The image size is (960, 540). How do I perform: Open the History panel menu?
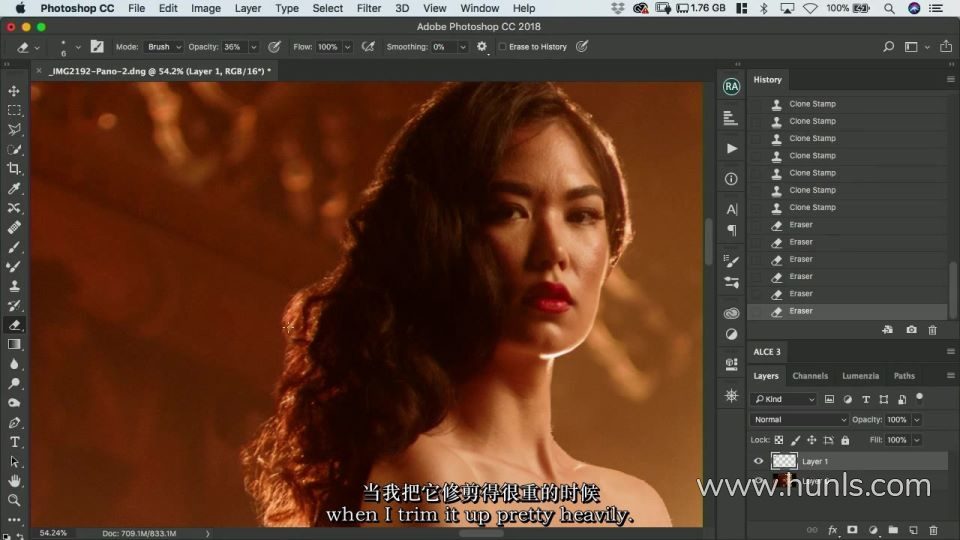950,80
